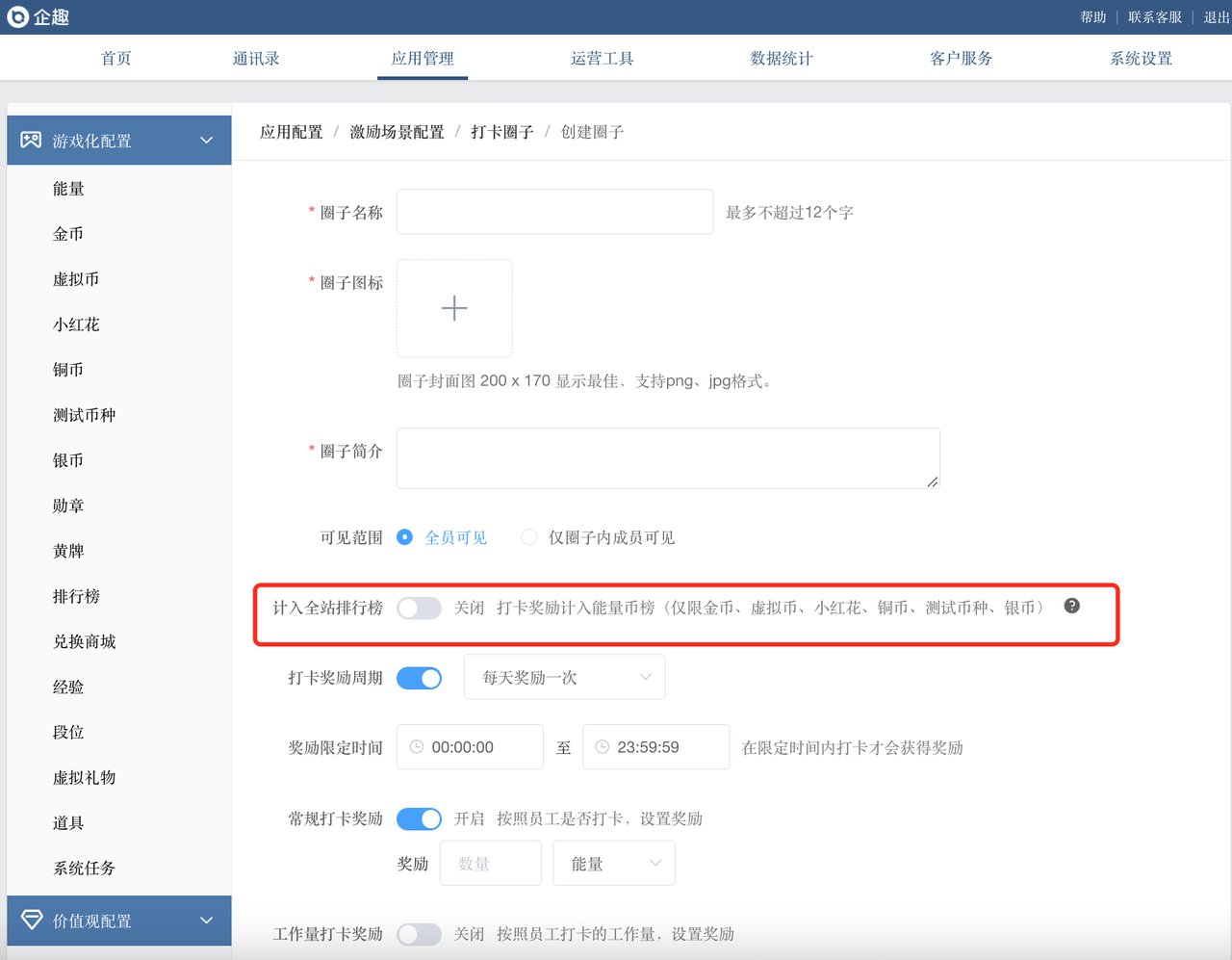Select 排行榜 in the sidebar

76,596
